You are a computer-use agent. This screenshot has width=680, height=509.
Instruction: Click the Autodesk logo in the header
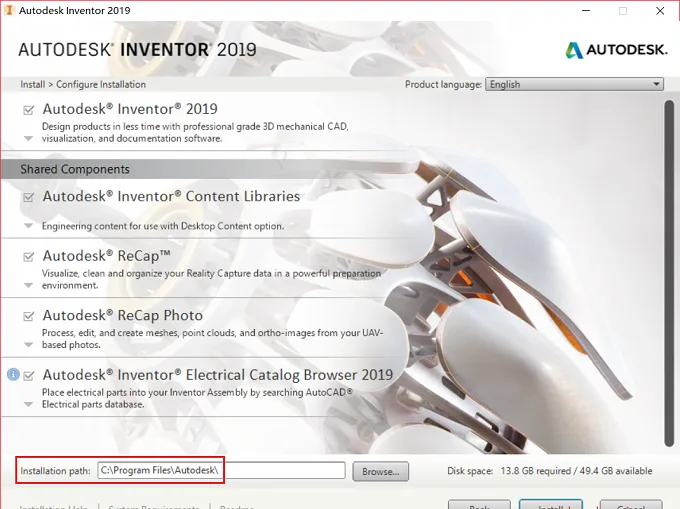(x=616, y=50)
